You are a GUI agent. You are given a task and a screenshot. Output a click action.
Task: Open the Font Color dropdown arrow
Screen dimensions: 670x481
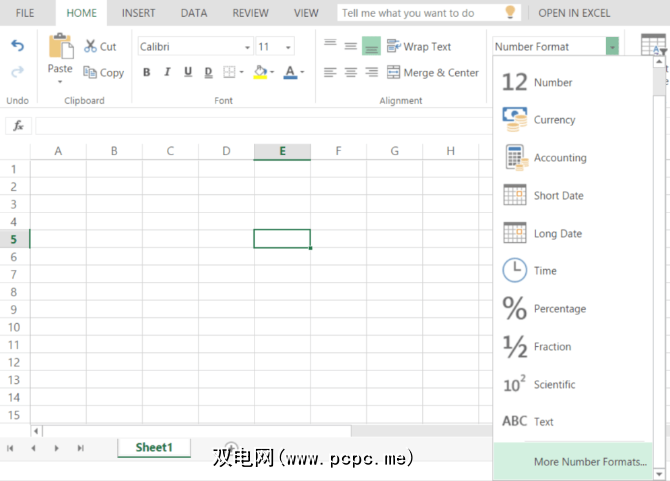point(302,72)
